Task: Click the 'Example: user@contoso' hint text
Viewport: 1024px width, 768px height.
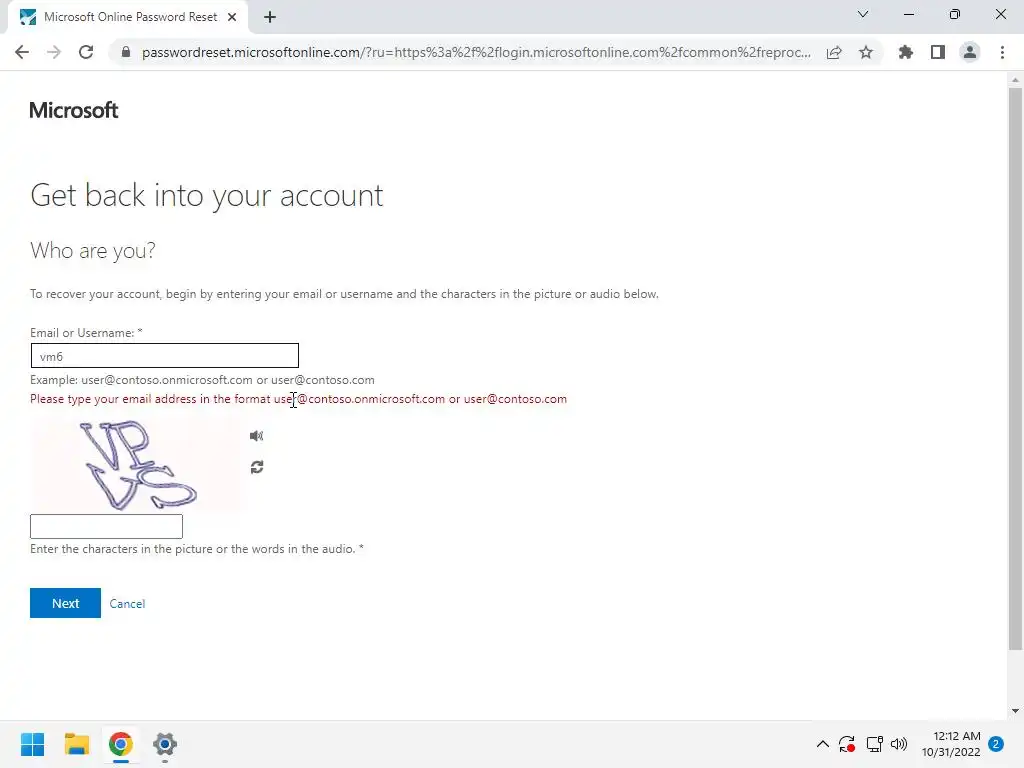Action: [x=202, y=380]
